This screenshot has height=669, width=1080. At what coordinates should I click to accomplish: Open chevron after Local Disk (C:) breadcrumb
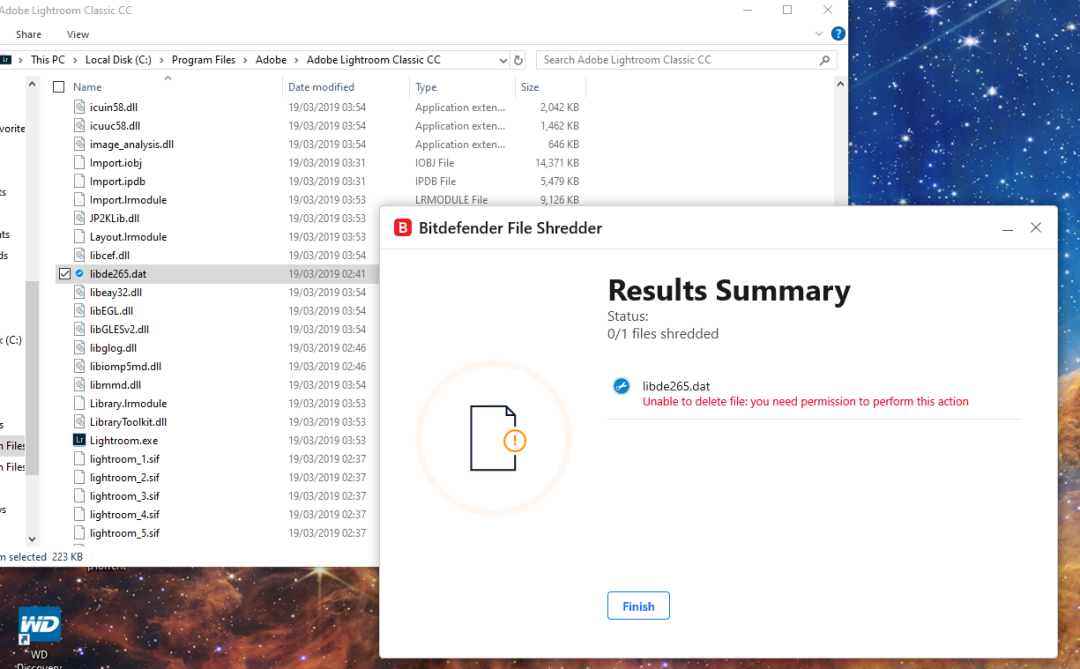click(x=162, y=60)
